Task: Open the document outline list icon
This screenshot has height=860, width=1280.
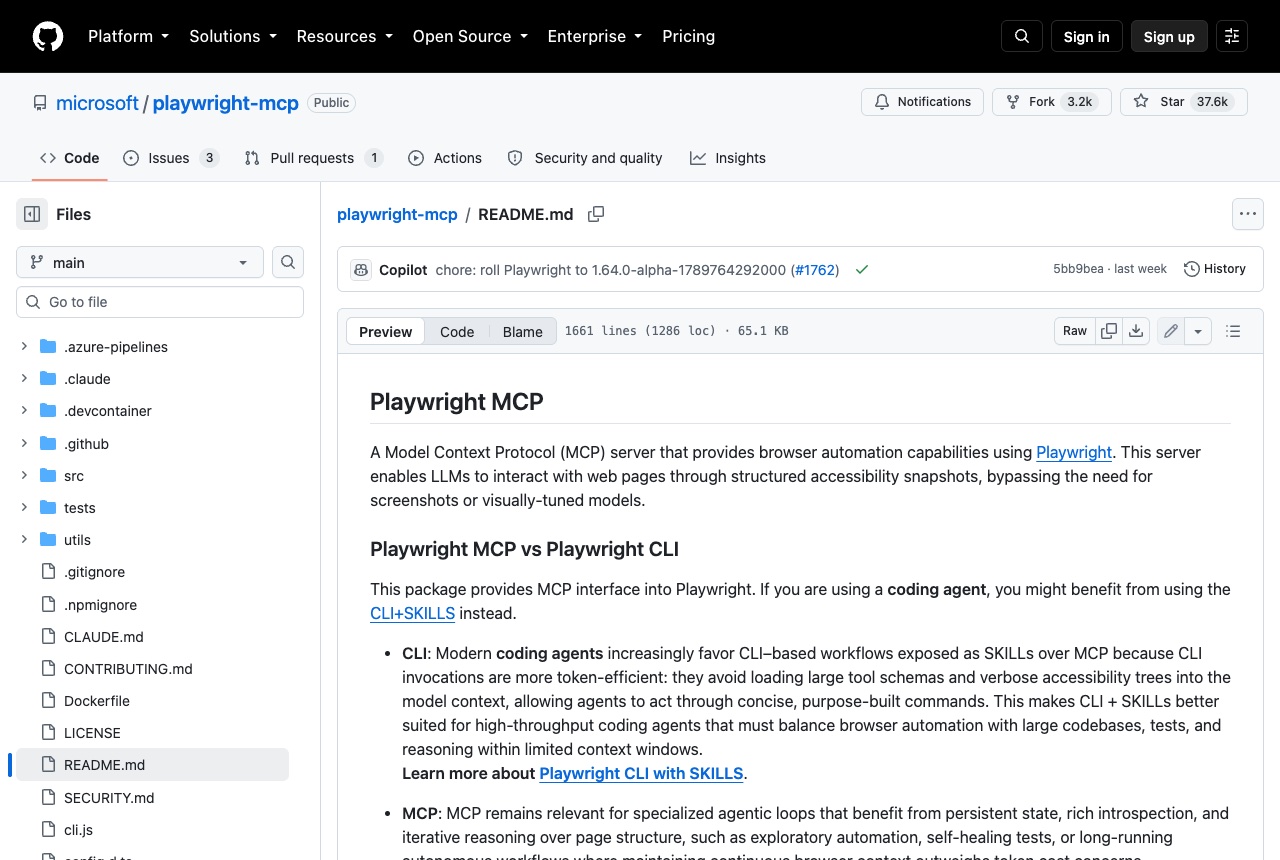Action: [1233, 331]
